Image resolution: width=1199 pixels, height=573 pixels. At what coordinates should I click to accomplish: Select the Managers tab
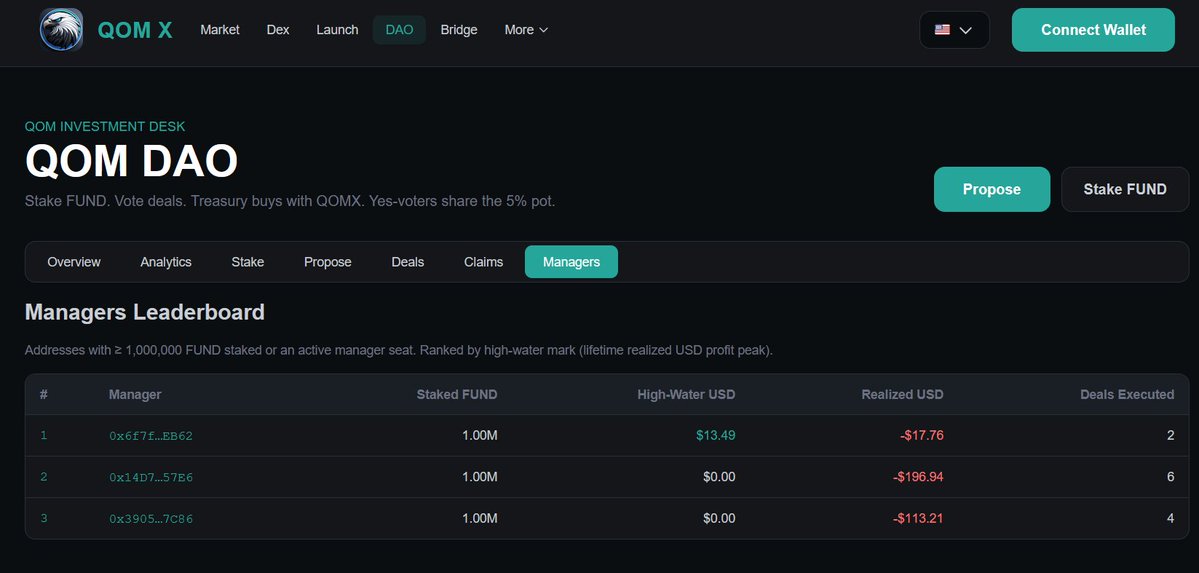571,262
